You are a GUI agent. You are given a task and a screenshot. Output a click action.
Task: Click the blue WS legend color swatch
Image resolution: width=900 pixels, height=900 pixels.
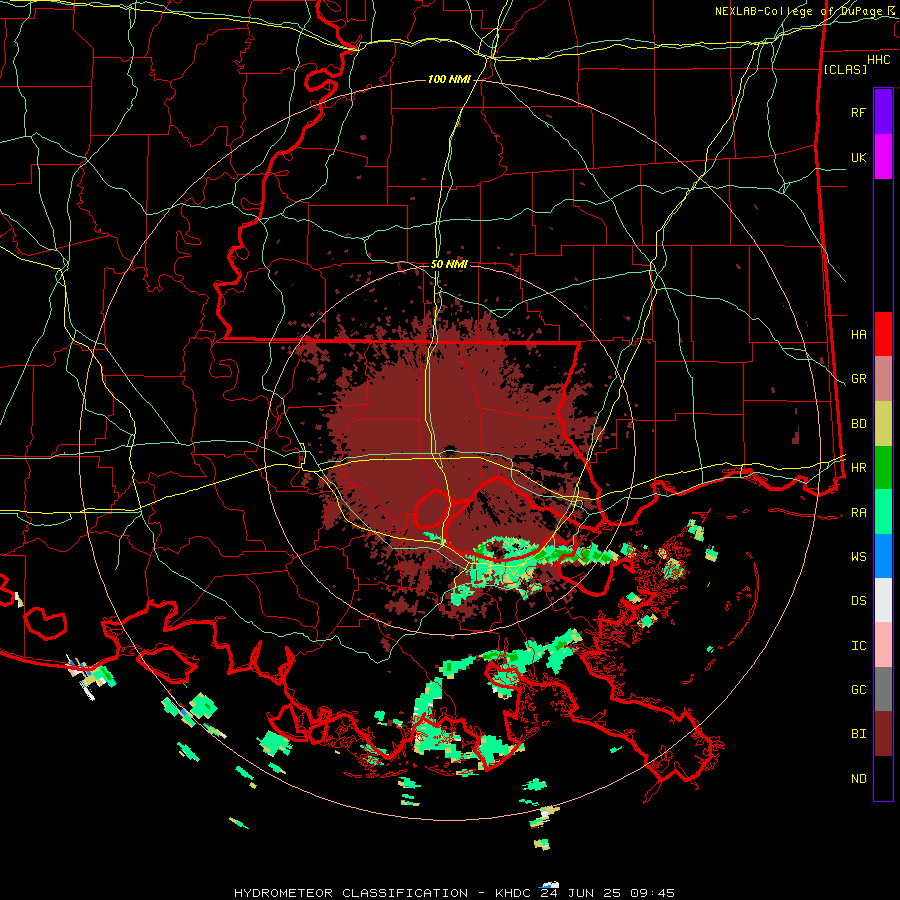(x=883, y=556)
